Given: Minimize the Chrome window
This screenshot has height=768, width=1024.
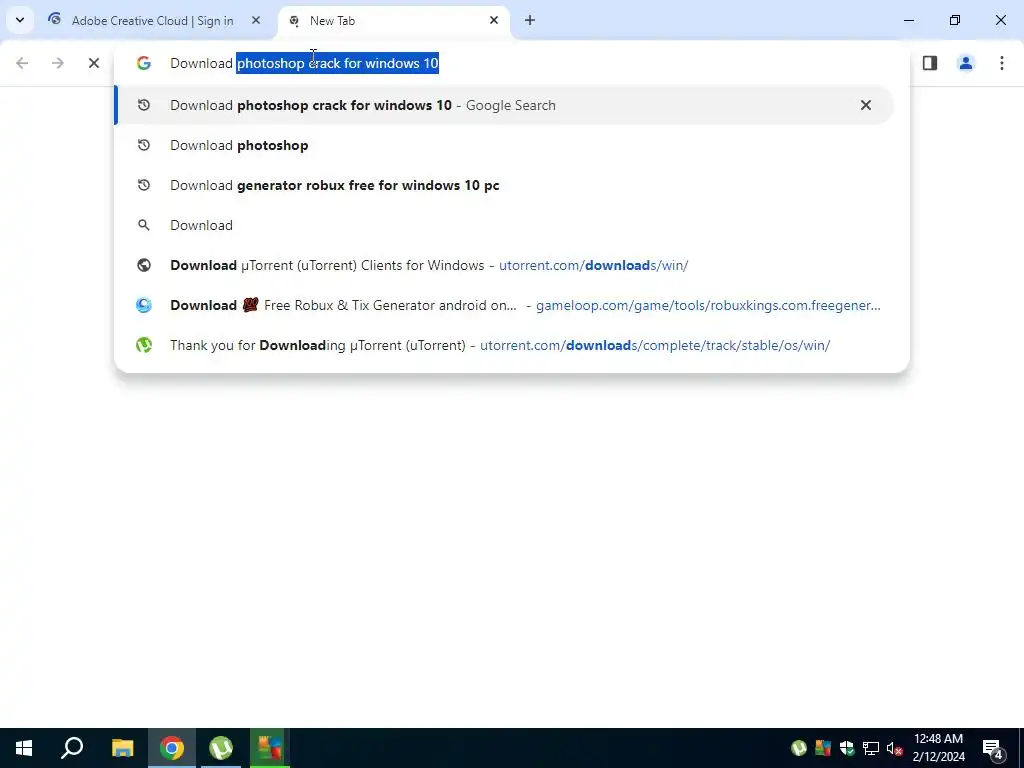Looking at the screenshot, I should [x=908, y=20].
